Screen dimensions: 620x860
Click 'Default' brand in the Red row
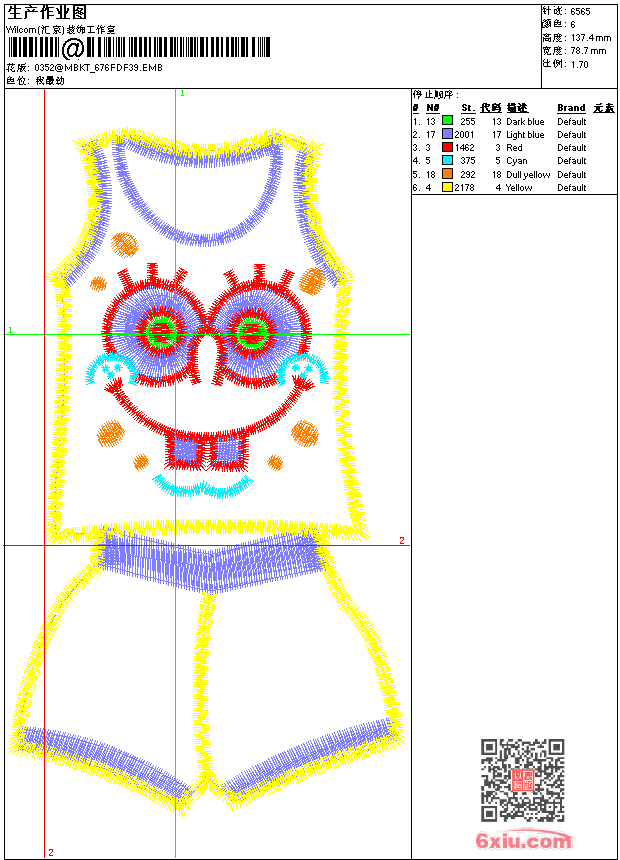pyautogui.click(x=572, y=148)
